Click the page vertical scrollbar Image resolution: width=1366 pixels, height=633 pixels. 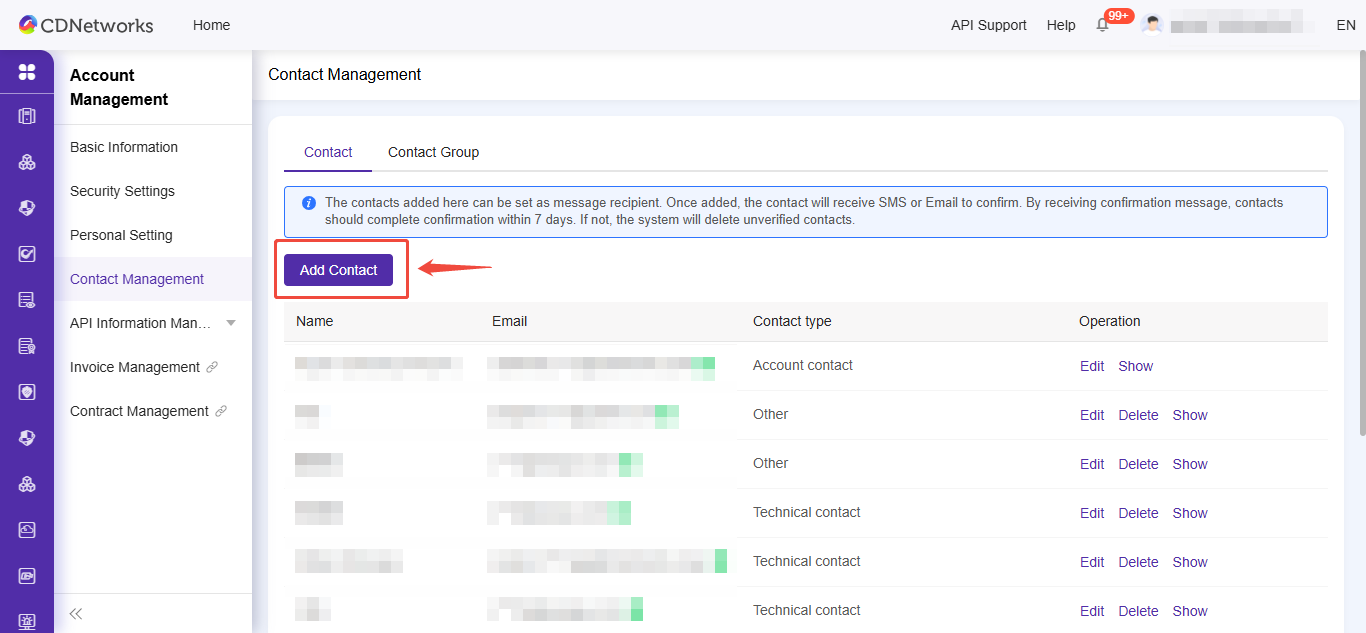click(1361, 250)
